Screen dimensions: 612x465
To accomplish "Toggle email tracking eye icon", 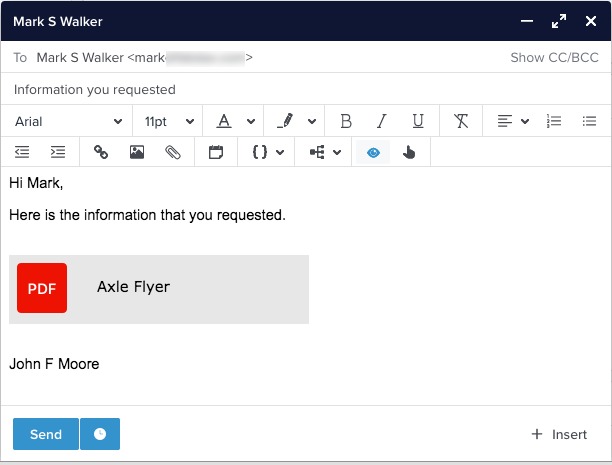I will (x=373, y=152).
